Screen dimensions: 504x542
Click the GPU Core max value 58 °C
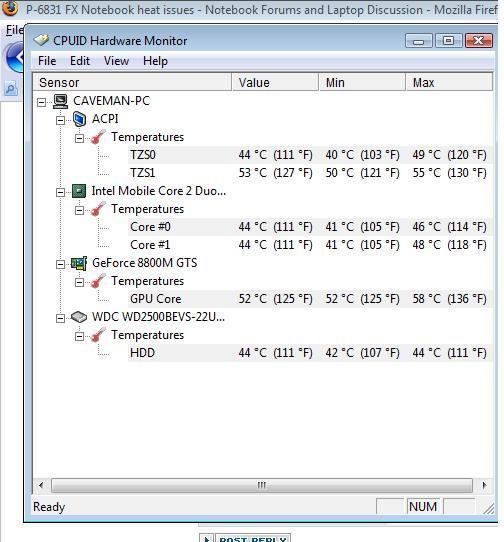tap(449, 299)
